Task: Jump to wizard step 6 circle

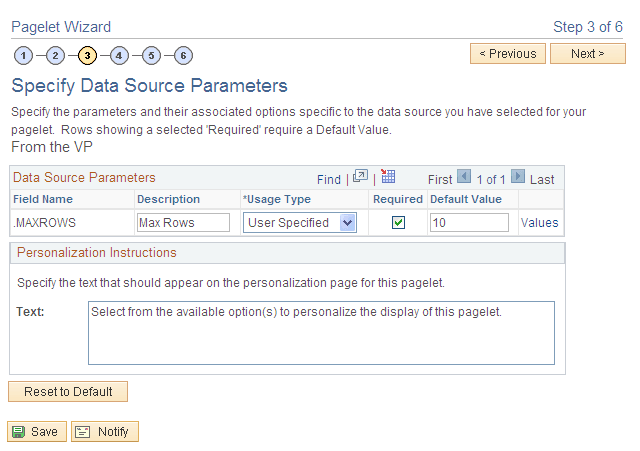Action: point(184,56)
